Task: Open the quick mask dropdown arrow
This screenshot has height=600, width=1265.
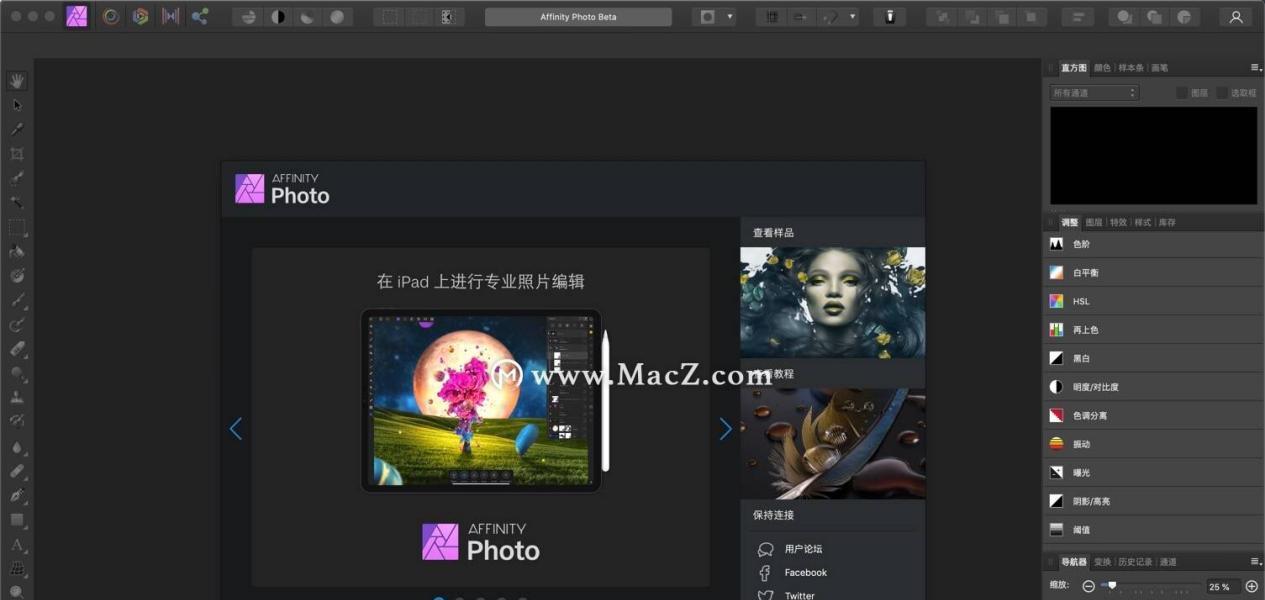Action: tap(729, 17)
